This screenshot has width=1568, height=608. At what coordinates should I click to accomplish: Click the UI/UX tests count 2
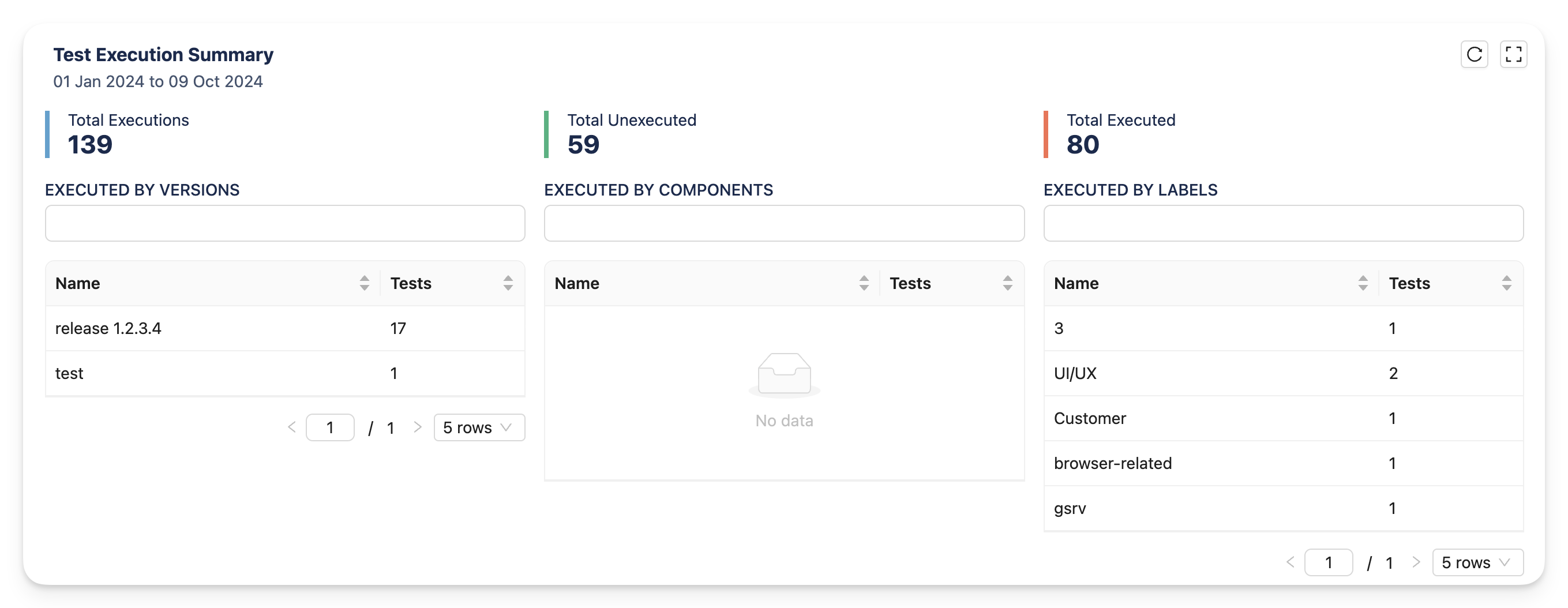coord(1393,374)
